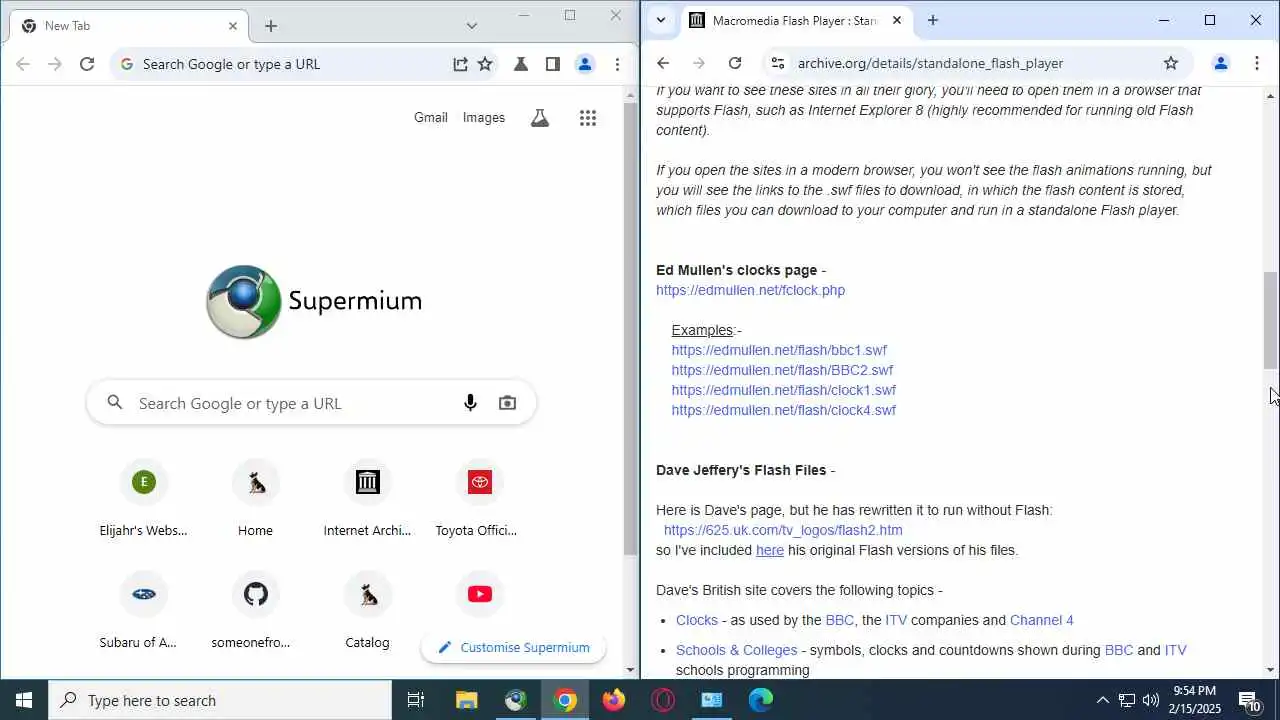This screenshot has height=720, width=1280.
Task: Show hidden system tray icons
Action: [1102, 700]
